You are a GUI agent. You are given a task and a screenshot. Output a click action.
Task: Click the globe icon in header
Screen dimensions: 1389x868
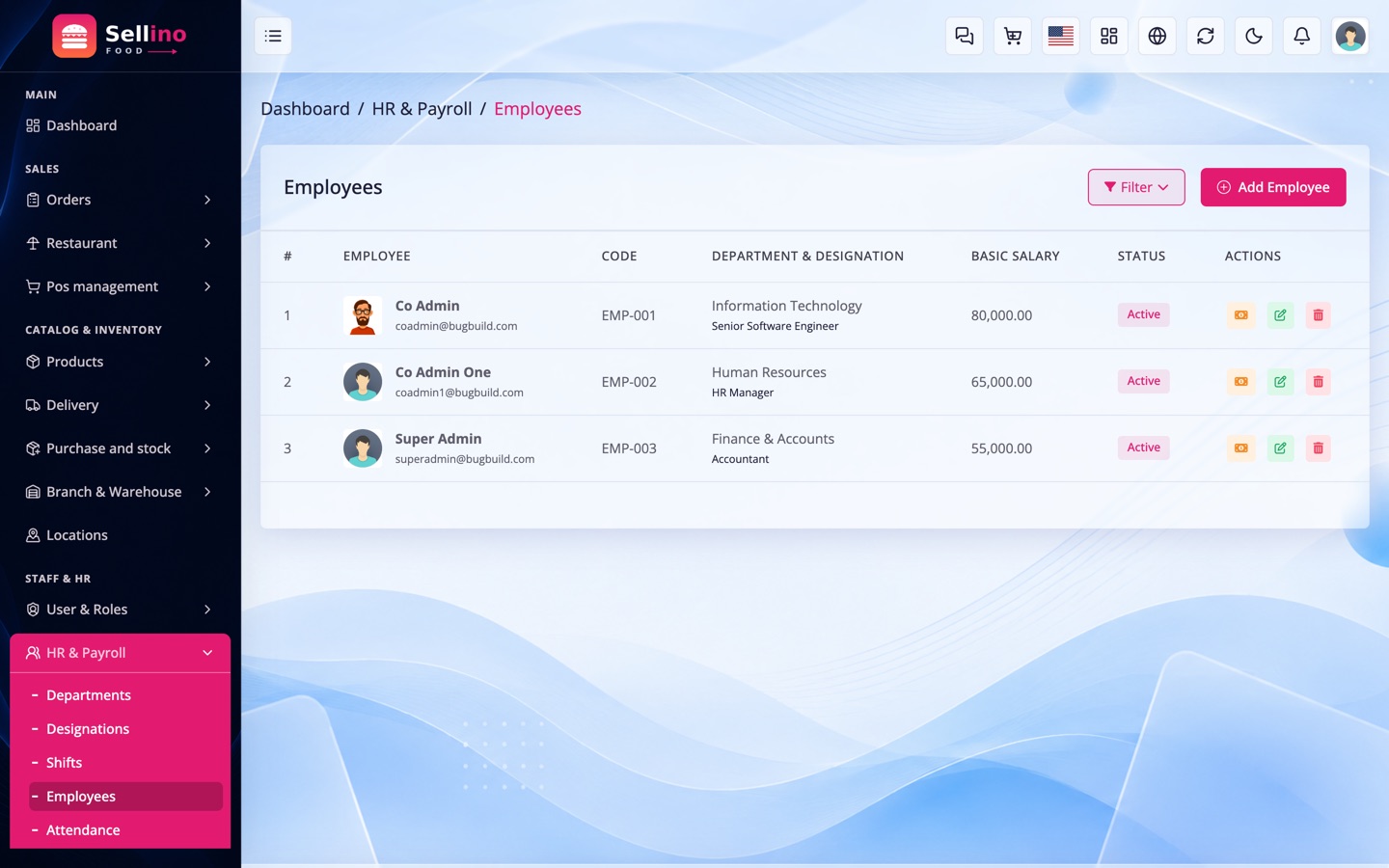[x=1157, y=36]
